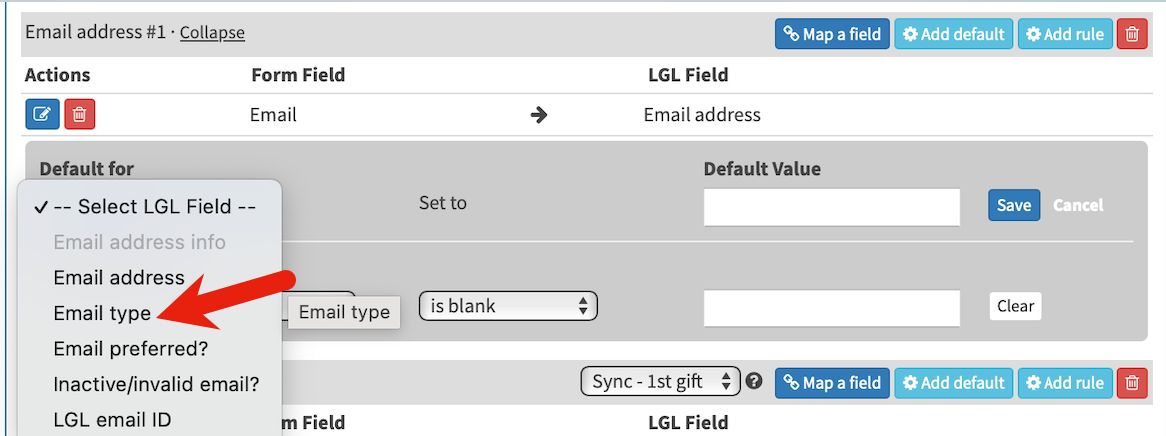Delete the Email address #1 section with the top trash icon
Image resolution: width=1166 pixels, height=436 pixels.
click(x=1131, y=34)
